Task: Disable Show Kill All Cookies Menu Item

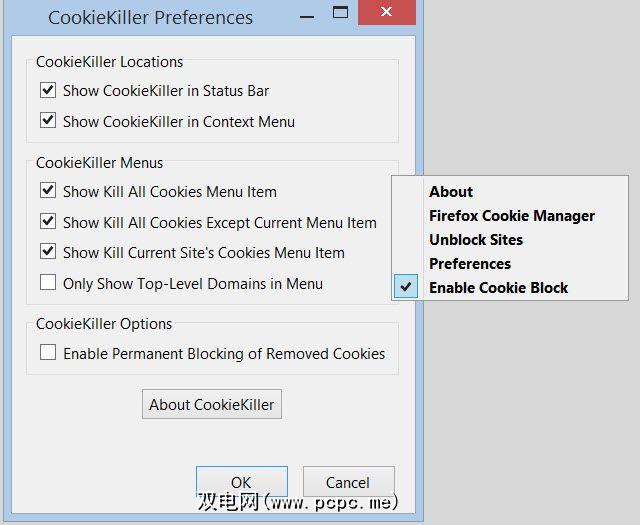Action: (x=48, y=191)
